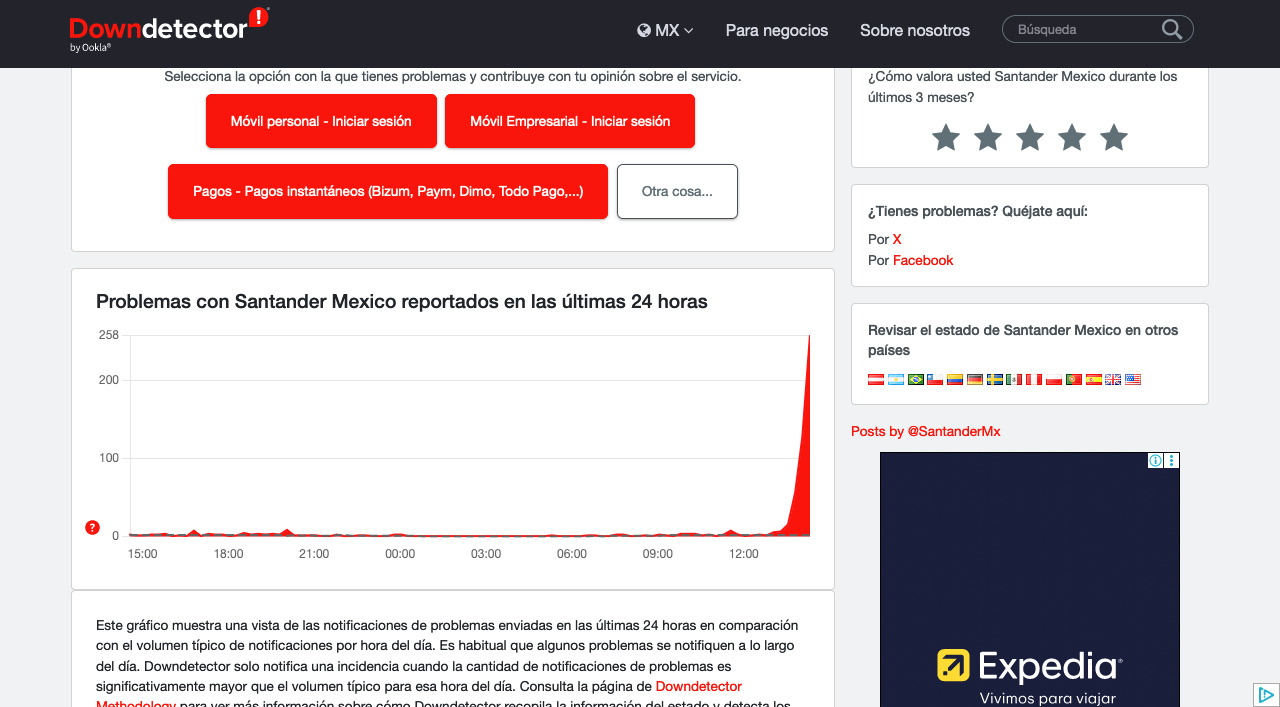This screenshot has height=707, width=1280.
Task: Click the Expedia advertisement banner
Action: [1030, 580]
